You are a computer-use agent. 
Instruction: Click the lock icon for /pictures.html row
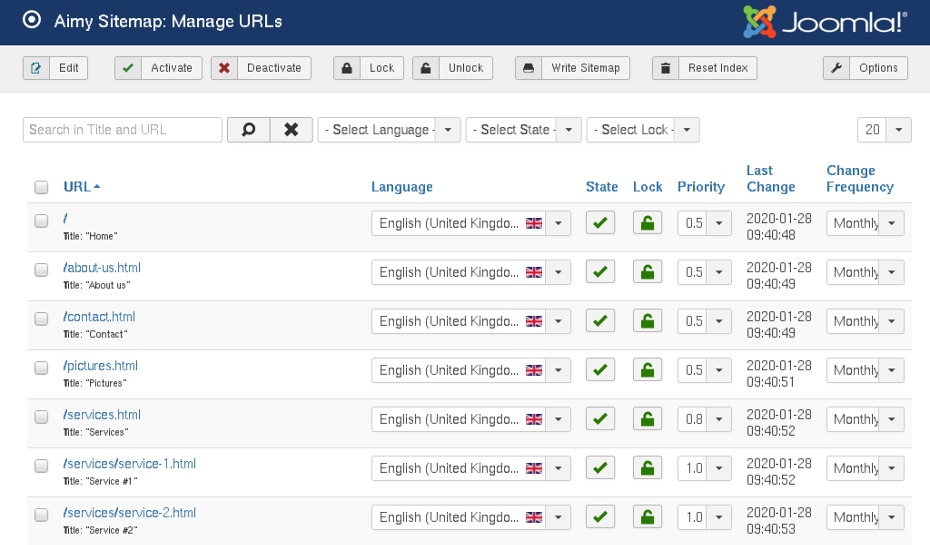pyautogui.click(x=647, y=370)
